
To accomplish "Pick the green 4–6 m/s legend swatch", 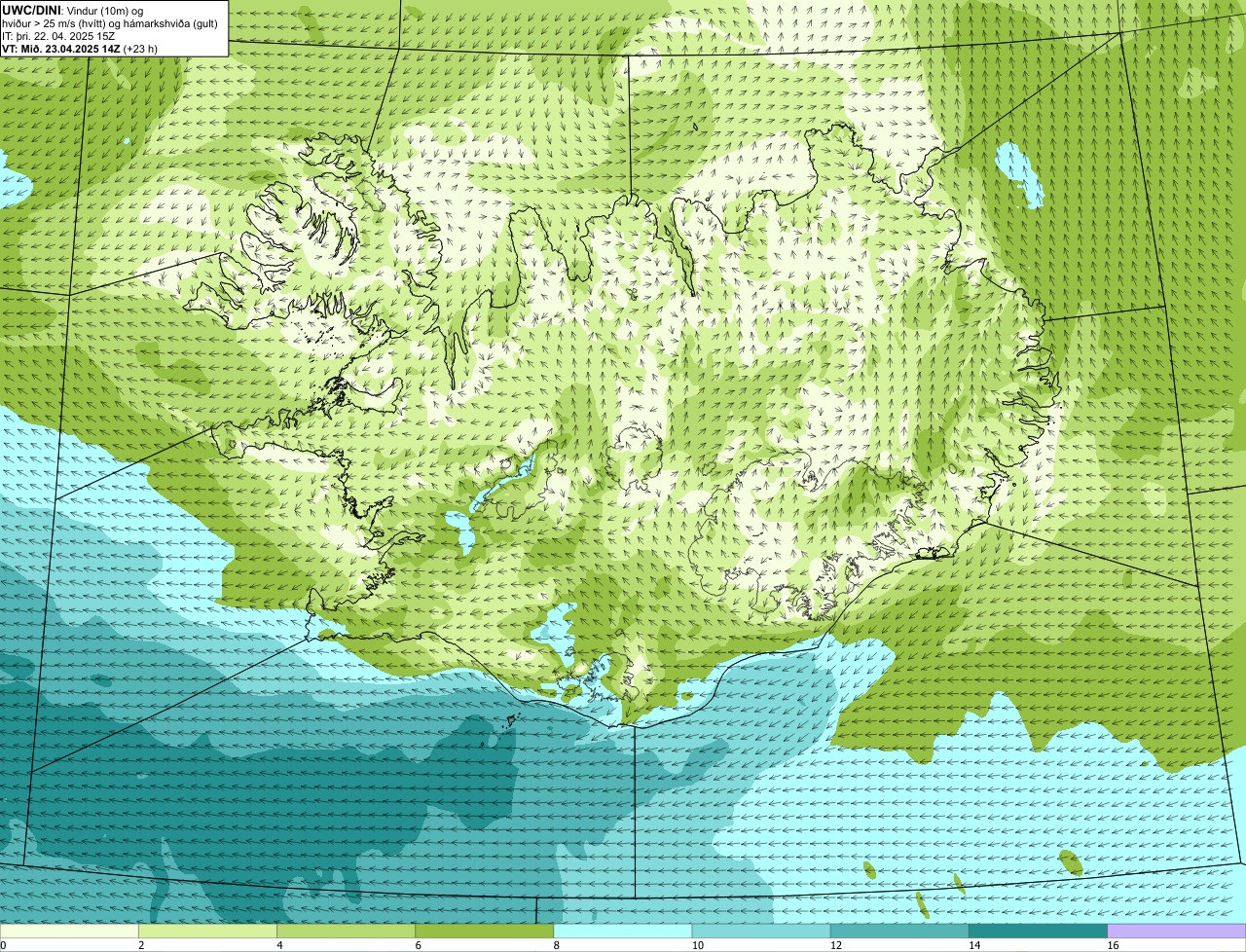I will [346, 932].
